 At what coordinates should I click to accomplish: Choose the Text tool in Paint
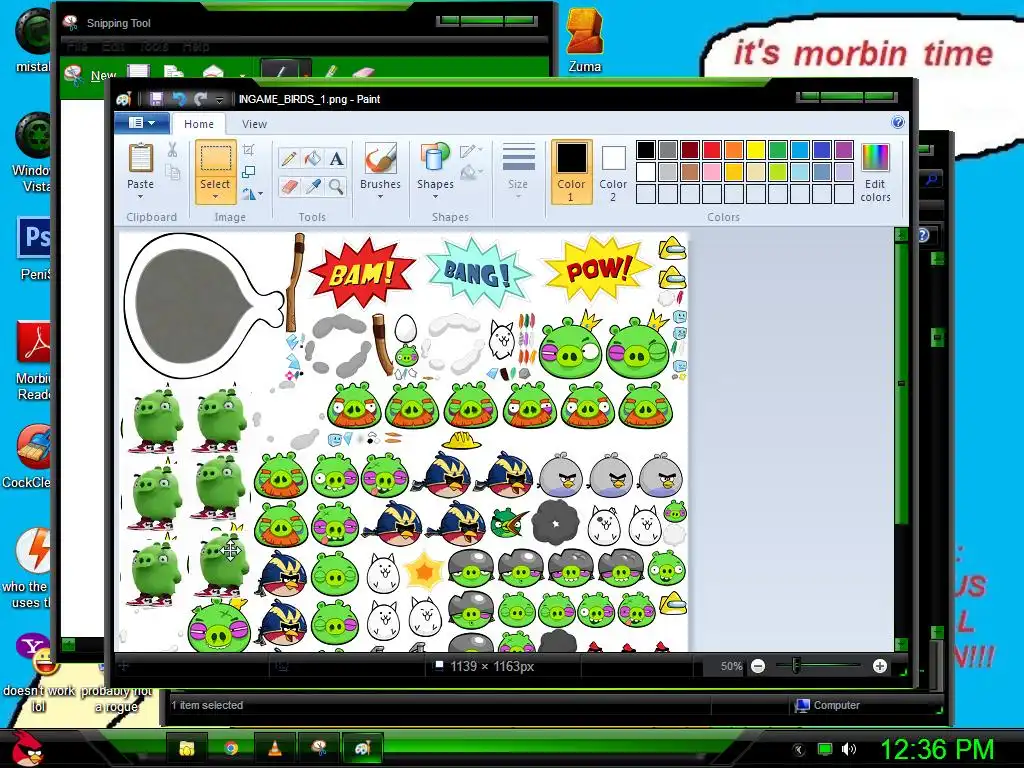336,159
